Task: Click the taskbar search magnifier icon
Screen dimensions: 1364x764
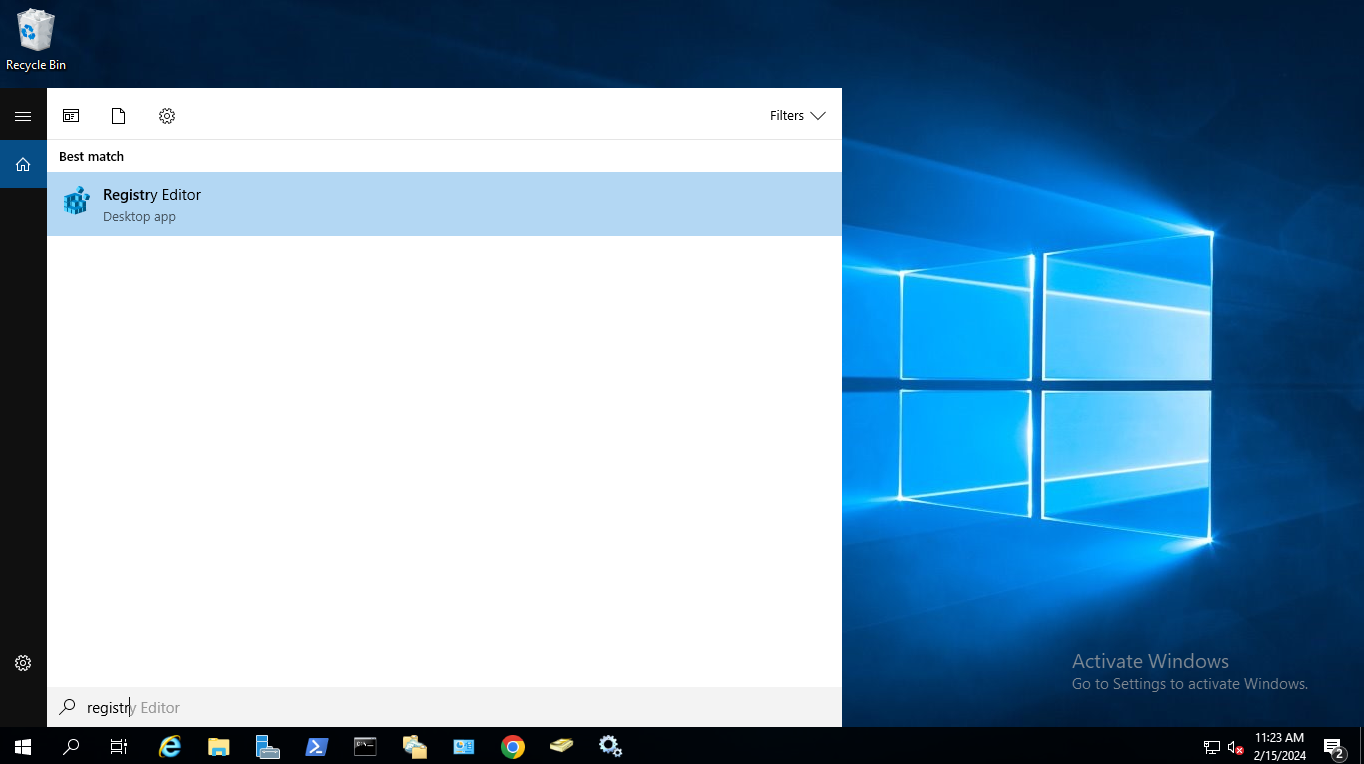Action: (71, 746)
